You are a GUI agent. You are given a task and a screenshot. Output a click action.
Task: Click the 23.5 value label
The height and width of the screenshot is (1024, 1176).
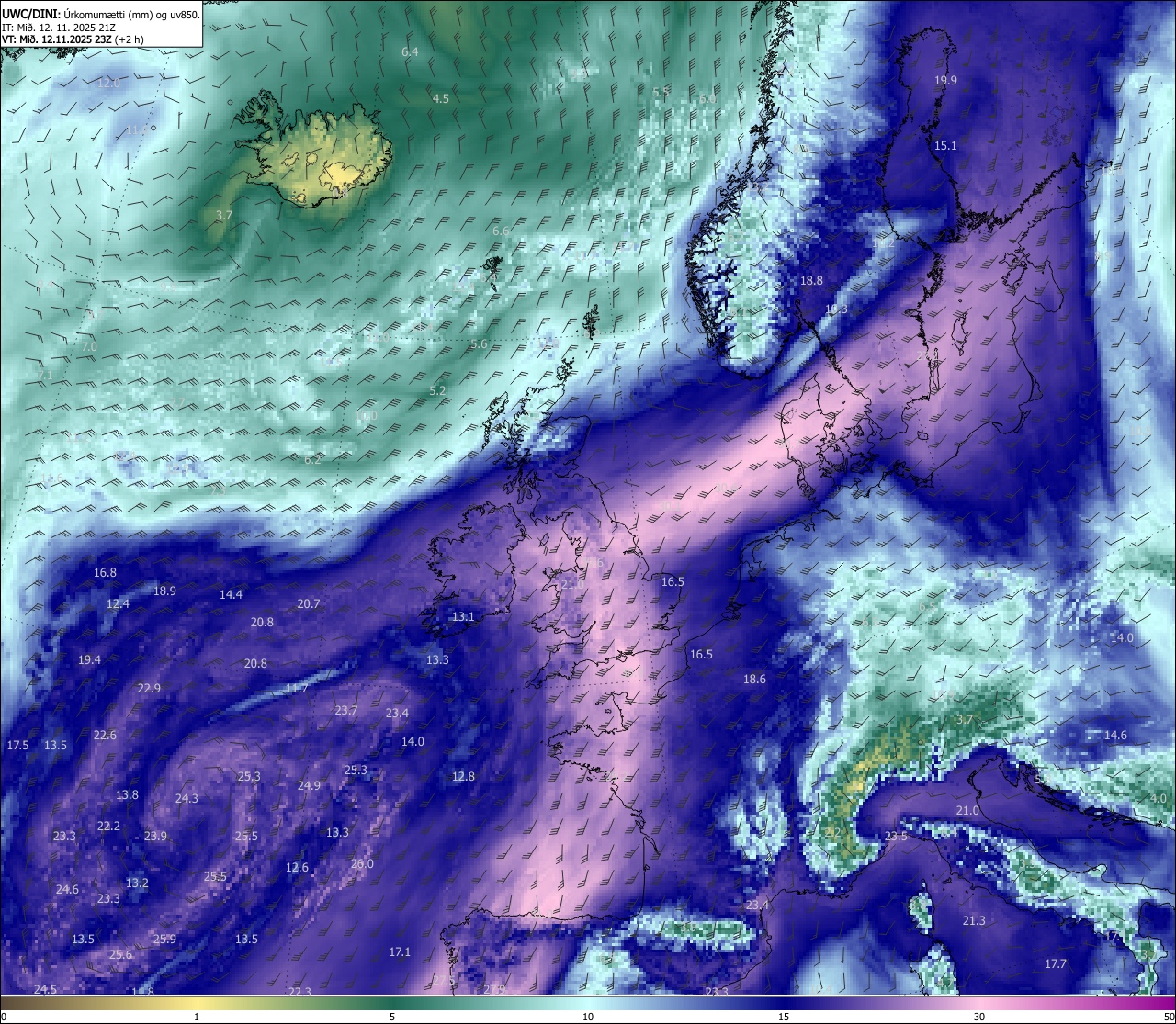pos(896,837)
